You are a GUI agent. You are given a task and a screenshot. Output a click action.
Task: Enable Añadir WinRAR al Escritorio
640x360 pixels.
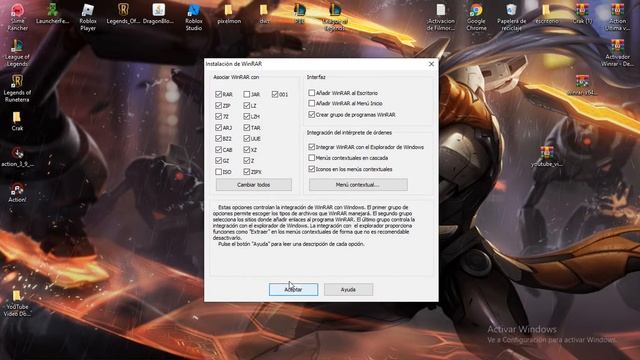[311, 93]
